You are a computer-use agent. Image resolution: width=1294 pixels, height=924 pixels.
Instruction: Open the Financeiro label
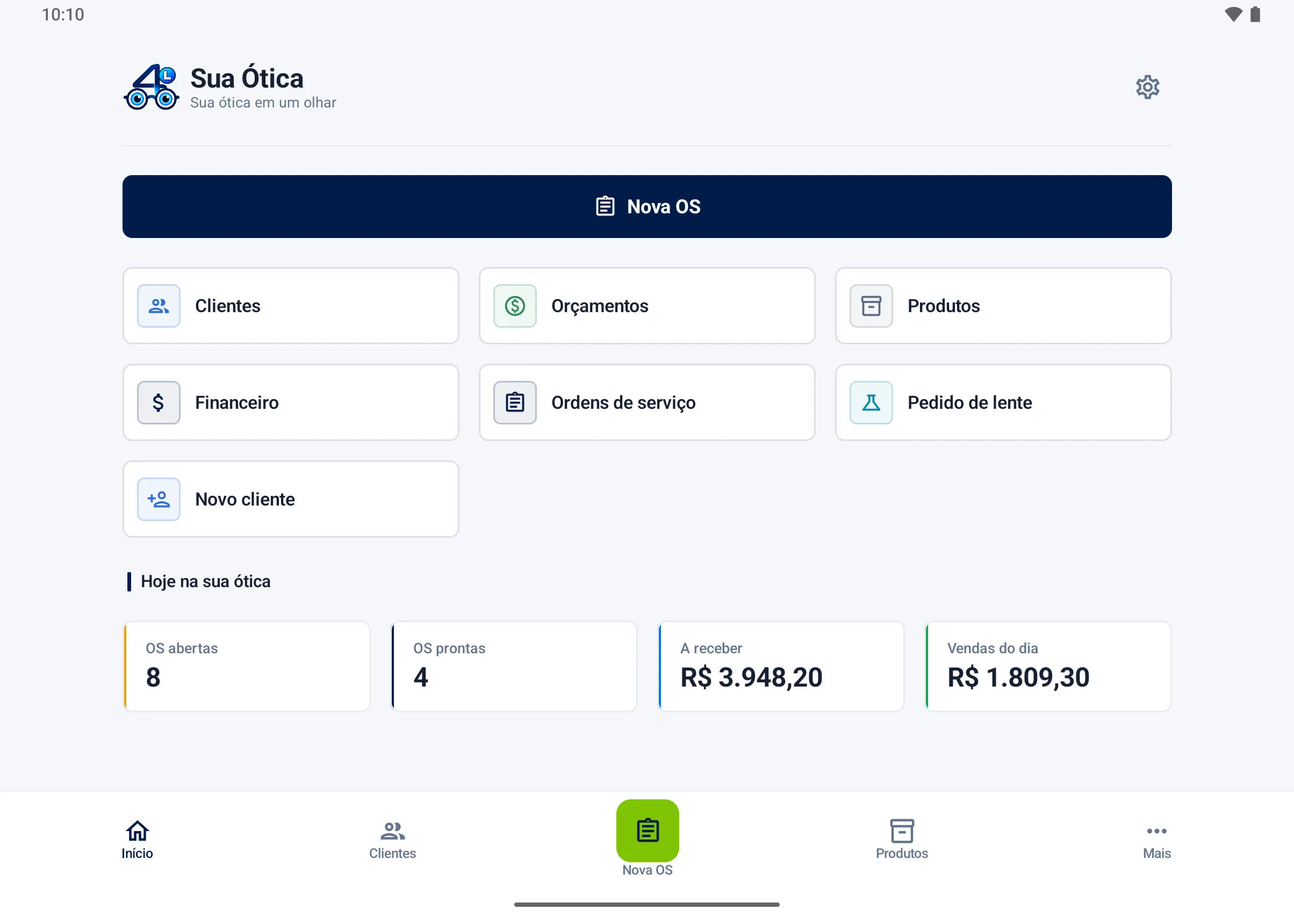coord(237,402)
